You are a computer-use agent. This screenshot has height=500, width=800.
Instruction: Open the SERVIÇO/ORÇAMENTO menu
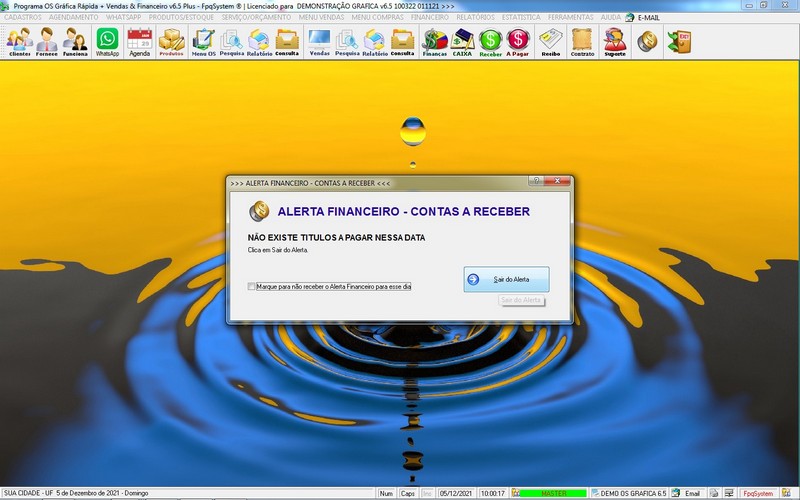coord(256,17)
